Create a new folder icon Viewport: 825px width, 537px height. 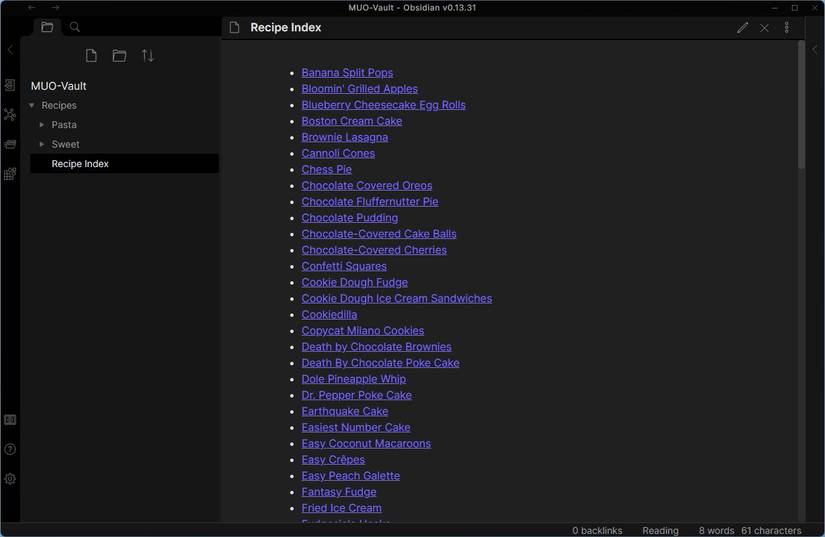click(119, 55)
